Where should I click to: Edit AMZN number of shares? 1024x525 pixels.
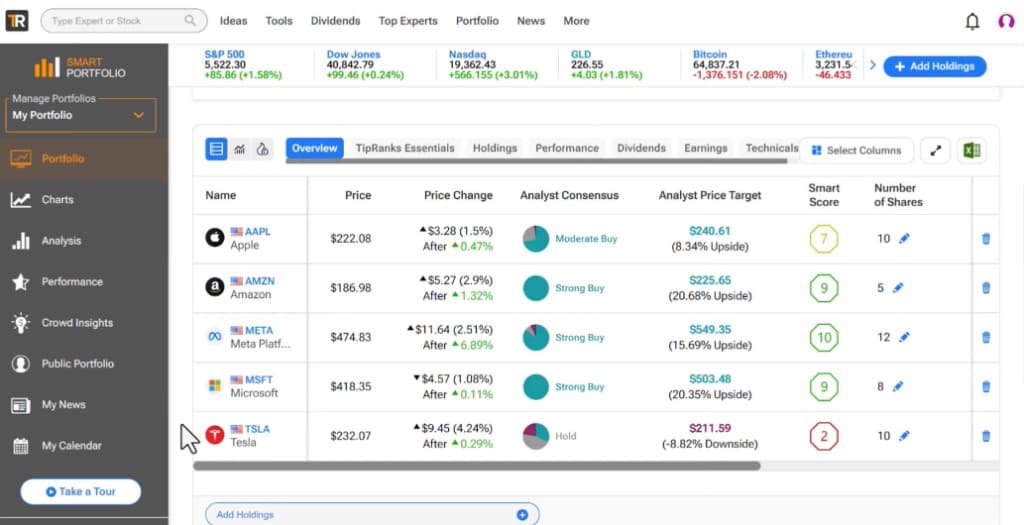[898, 288]
